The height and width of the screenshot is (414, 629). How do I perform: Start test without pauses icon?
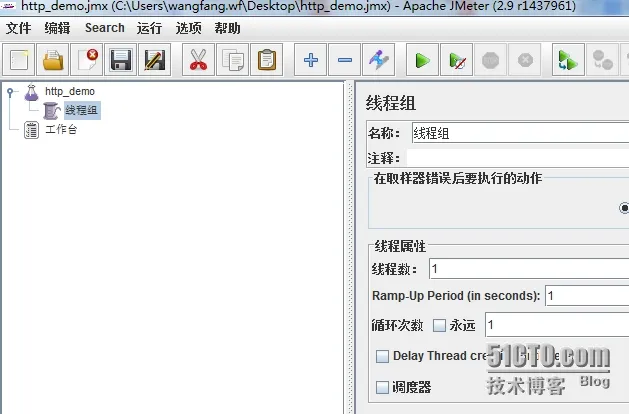pos(457,60)
